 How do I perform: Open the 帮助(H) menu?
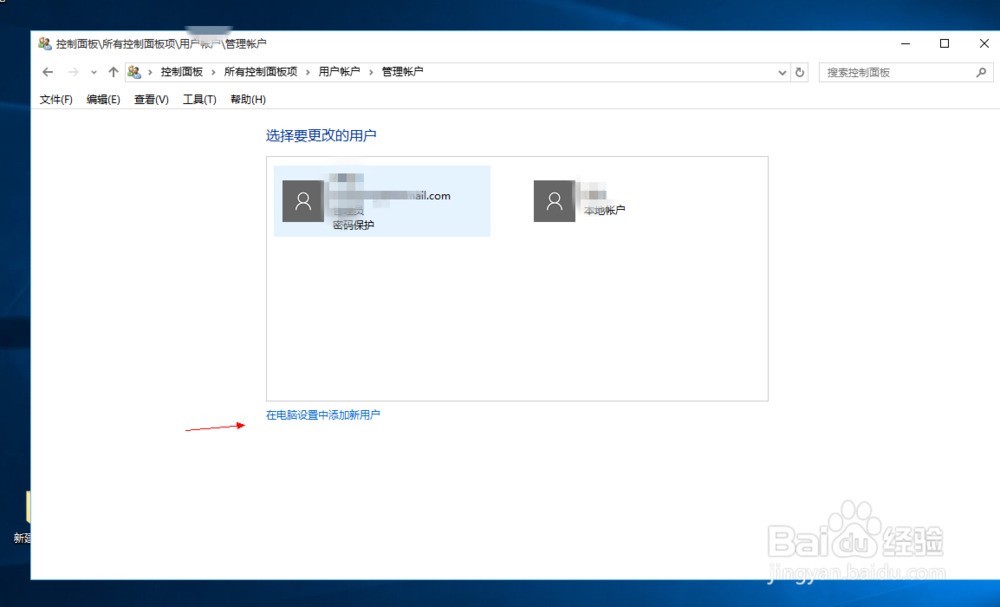click(248, 99)
